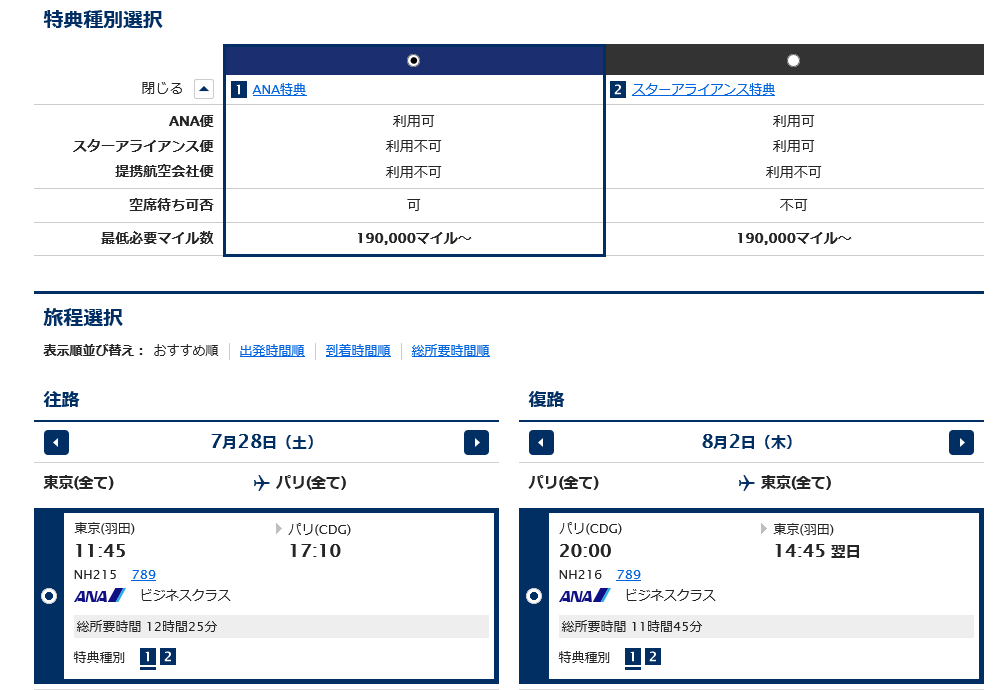
Task: Click the 閉じる label
Action: 162,88
